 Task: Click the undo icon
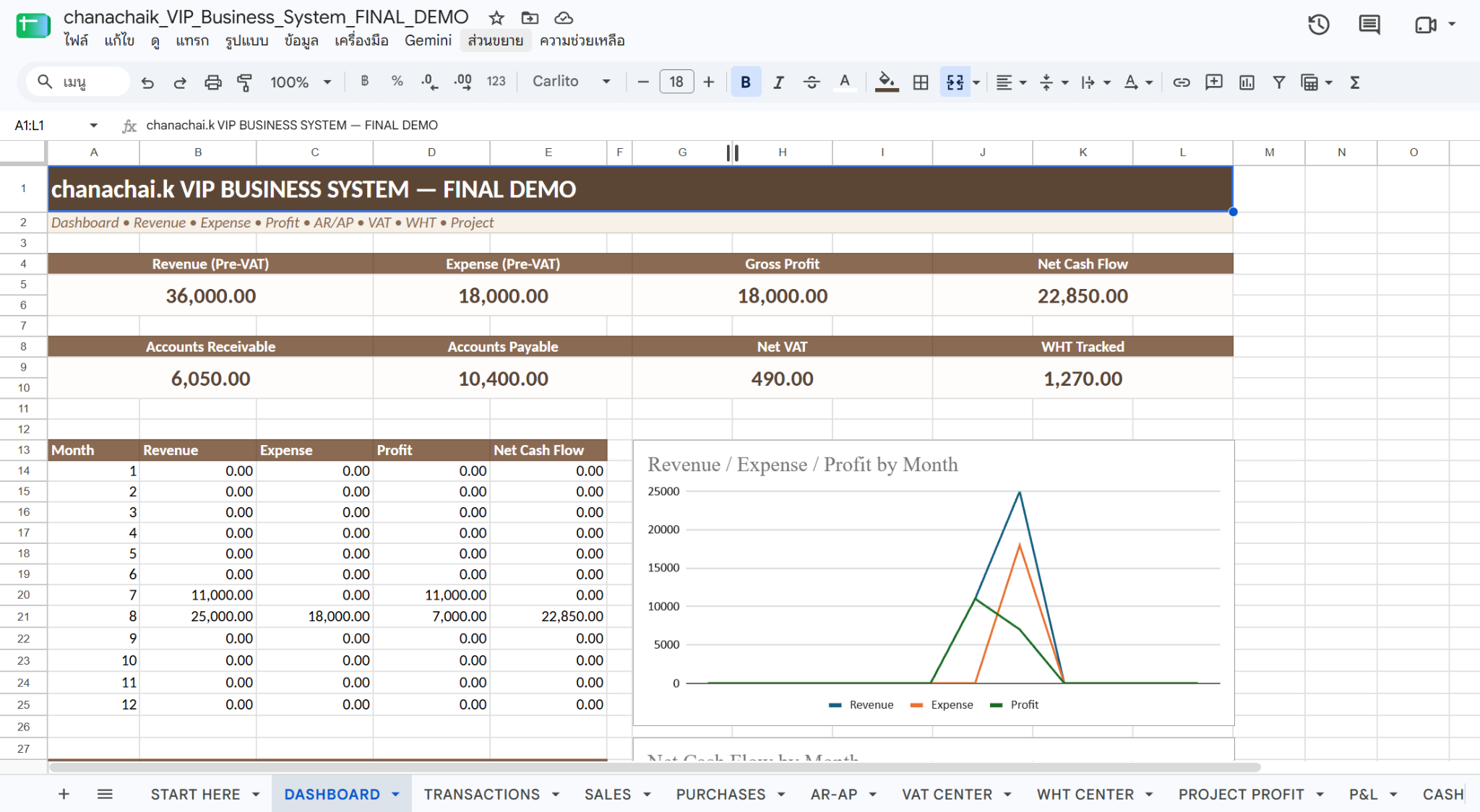[x=147, y=82]
